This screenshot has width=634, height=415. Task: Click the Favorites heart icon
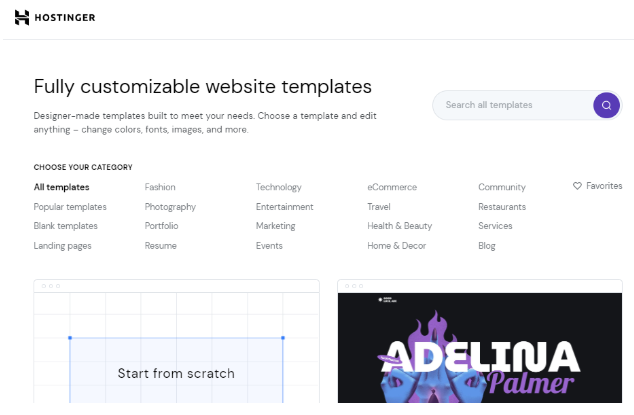click(577, 186)
